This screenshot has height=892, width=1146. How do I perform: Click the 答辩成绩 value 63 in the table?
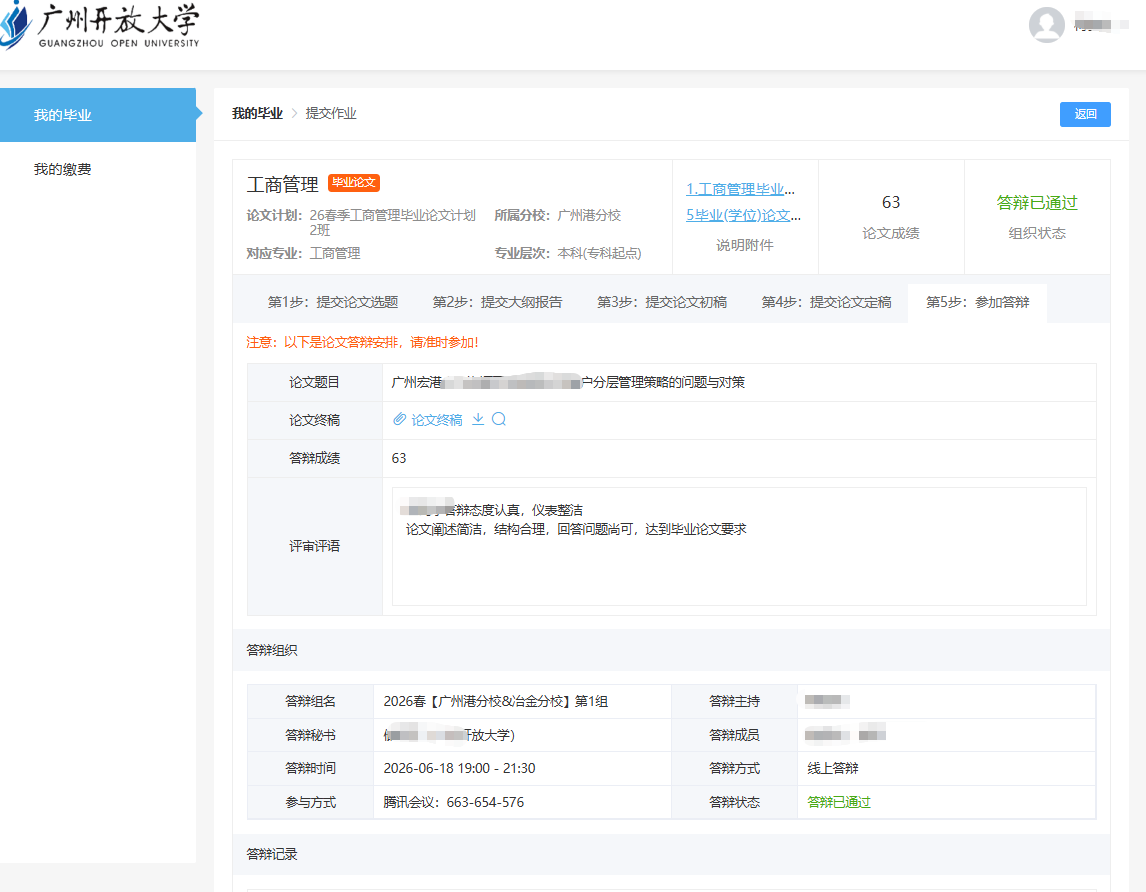click(398, 458)
